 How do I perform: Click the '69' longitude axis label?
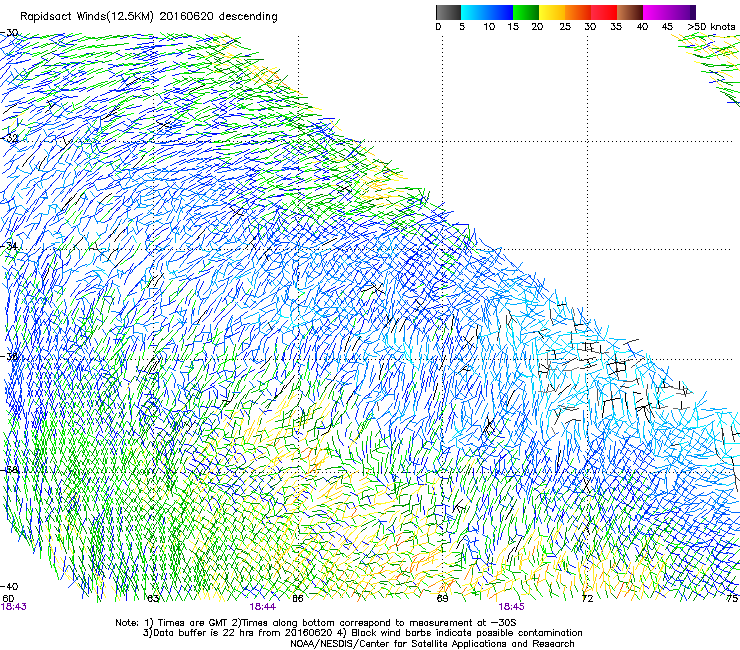coord(442,599)
